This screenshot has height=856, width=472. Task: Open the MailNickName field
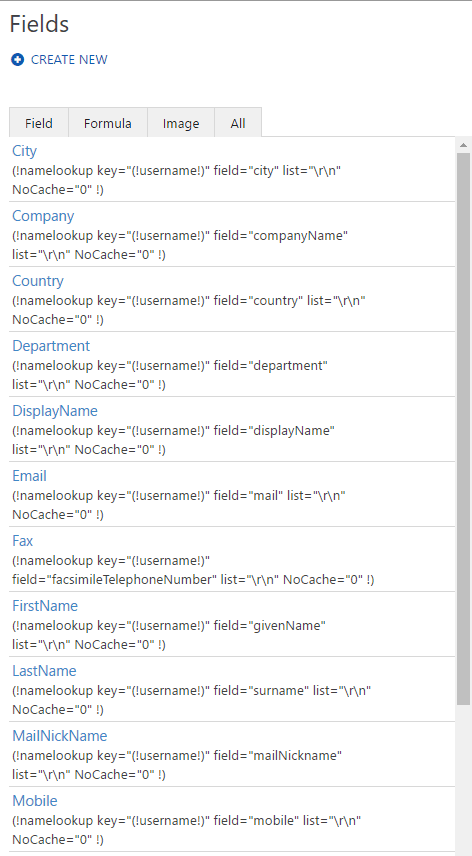[59, 735]
